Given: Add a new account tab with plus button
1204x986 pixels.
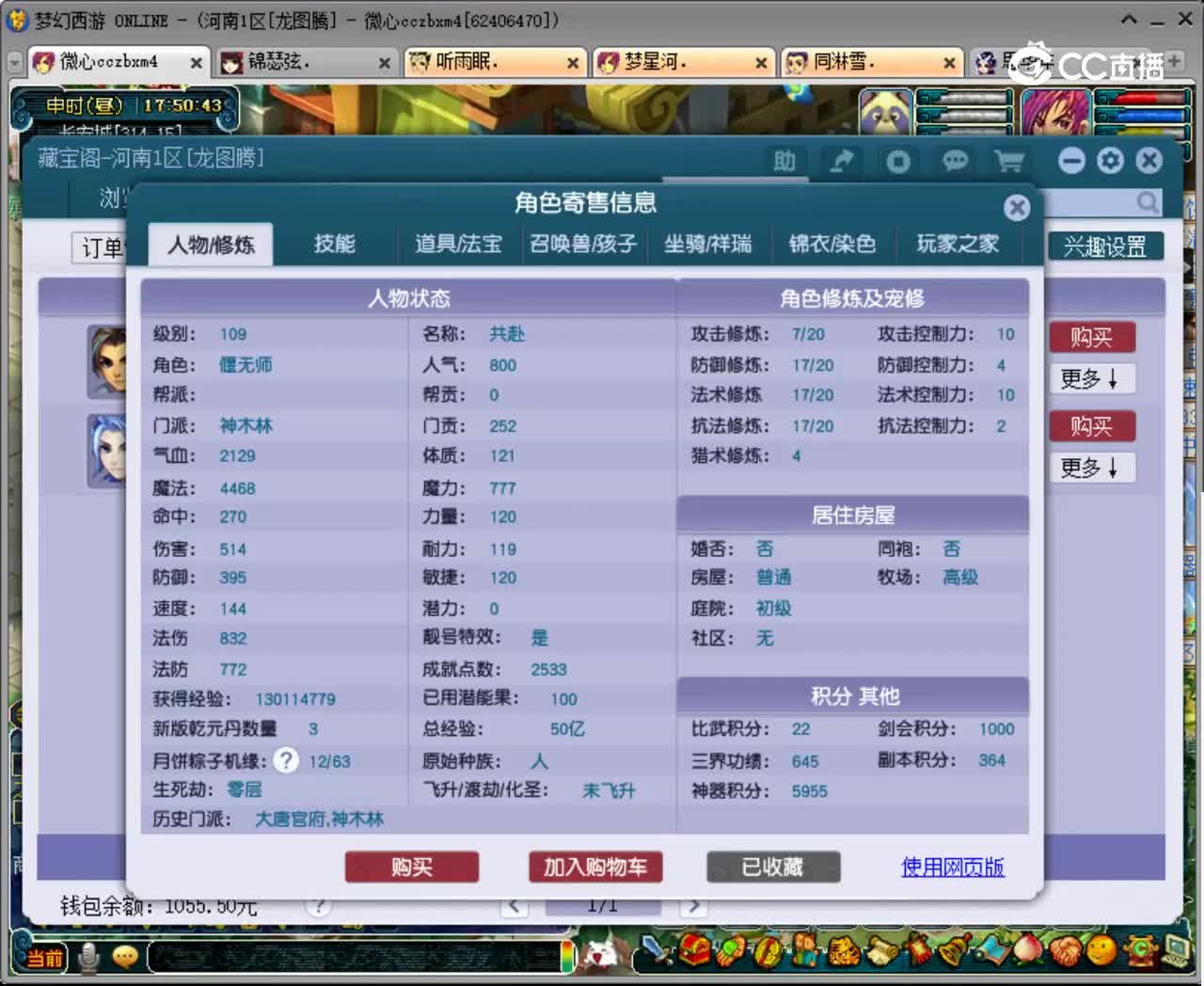Looking at the screenshot, I should point(1173,62).
